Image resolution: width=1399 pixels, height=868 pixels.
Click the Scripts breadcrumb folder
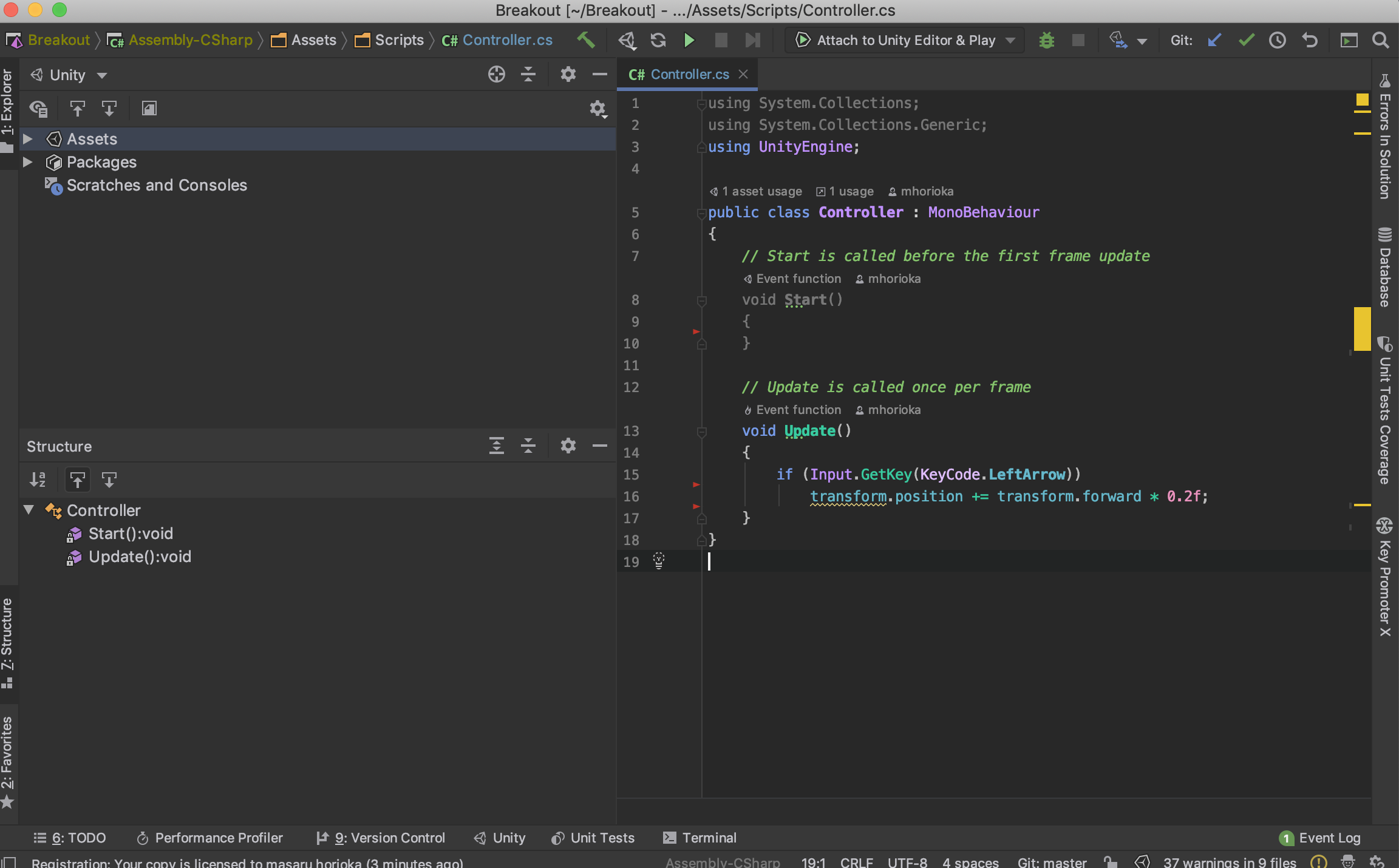(389, 40)
